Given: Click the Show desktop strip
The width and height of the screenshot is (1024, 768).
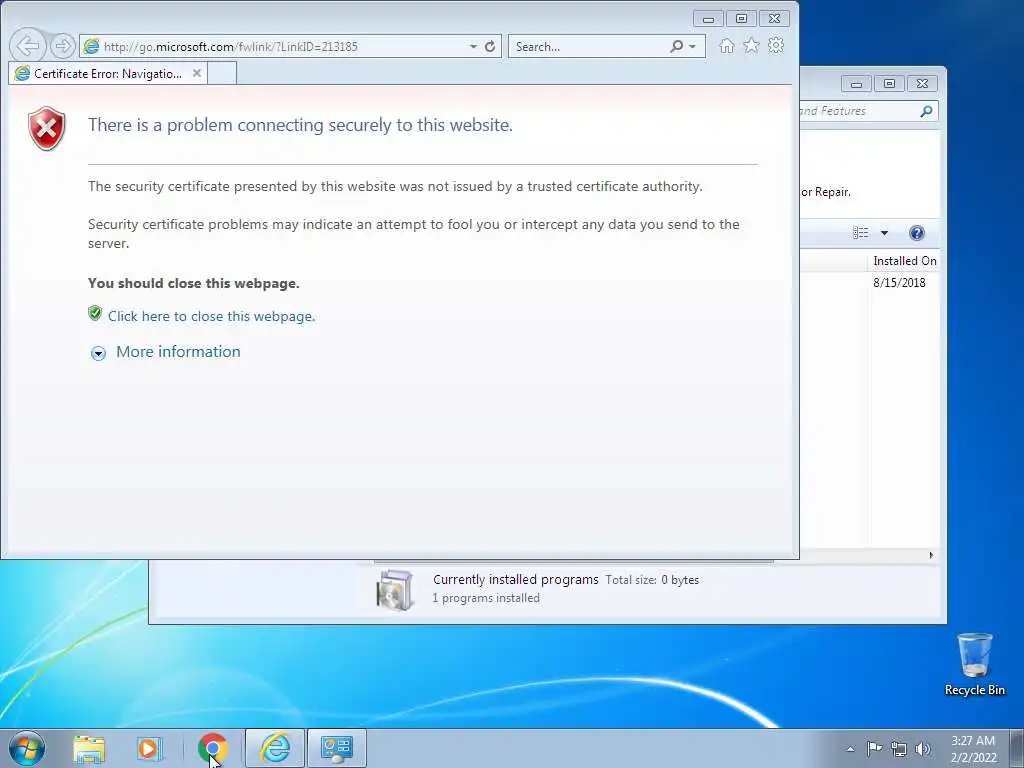Looking at the screenshot, I should [x=1016, y=748].
